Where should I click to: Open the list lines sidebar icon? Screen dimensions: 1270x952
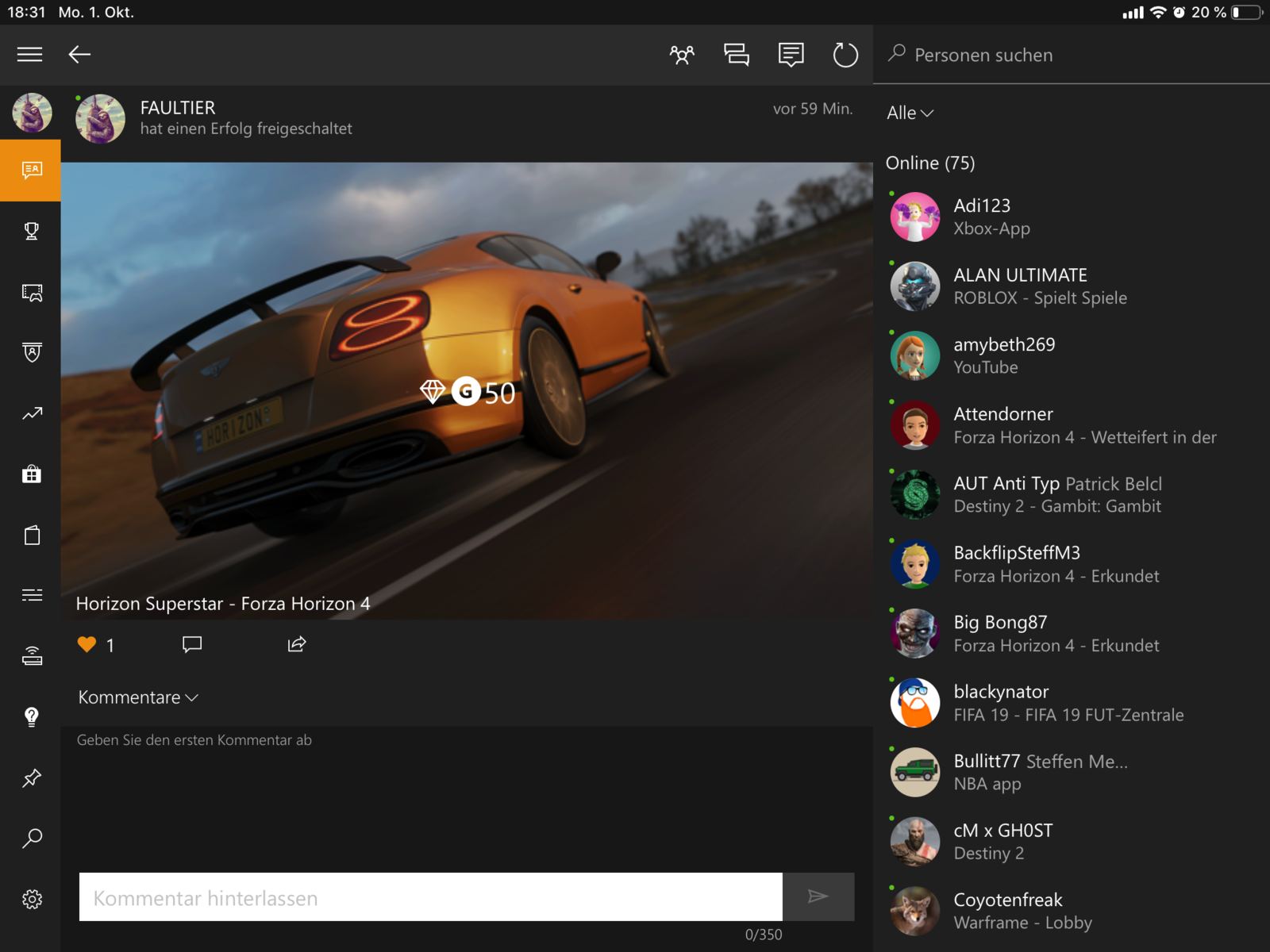pyautogui.click(x=32, y=595)
